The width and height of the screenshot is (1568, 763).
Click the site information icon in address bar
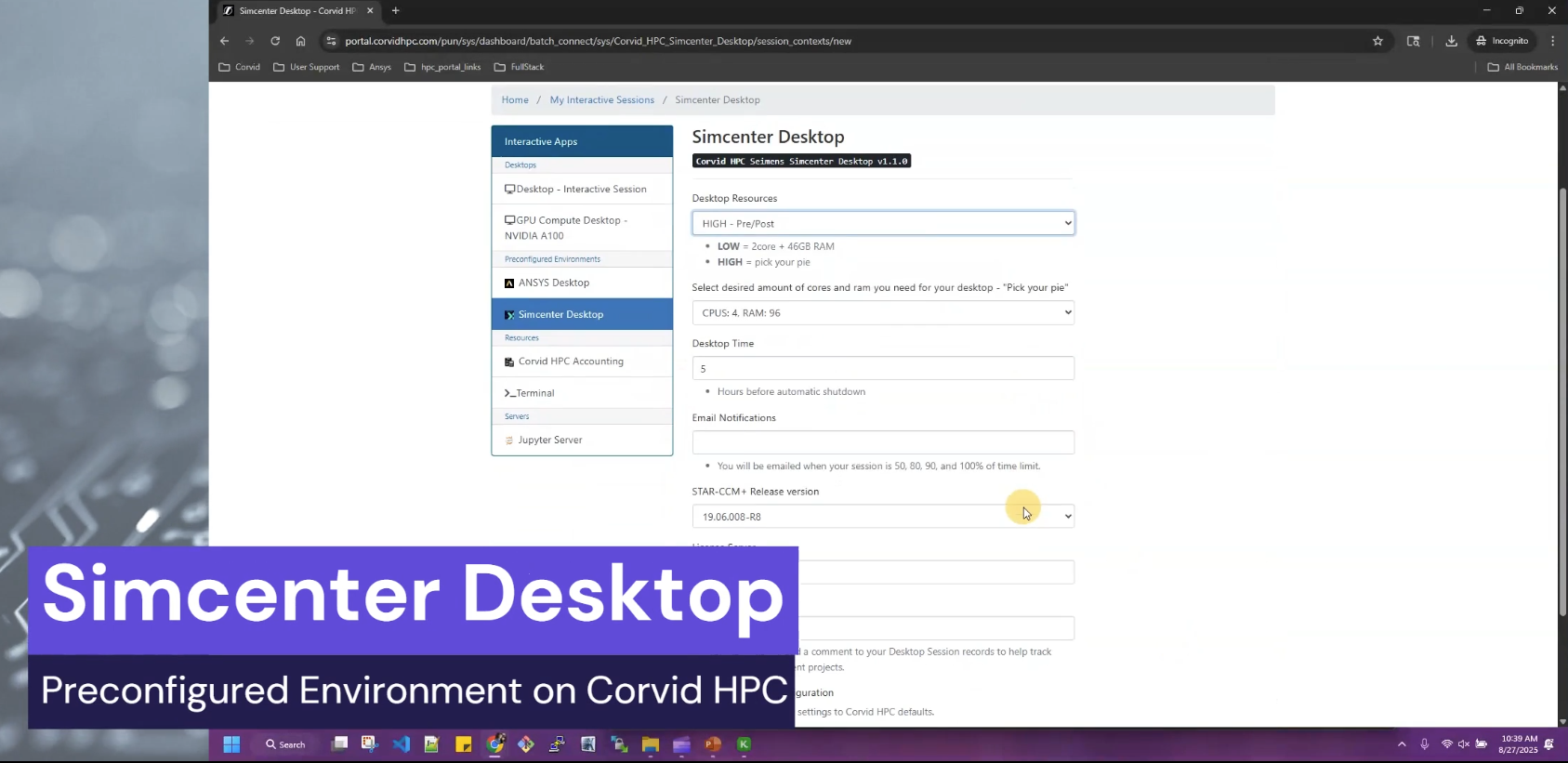click(331, 41)
